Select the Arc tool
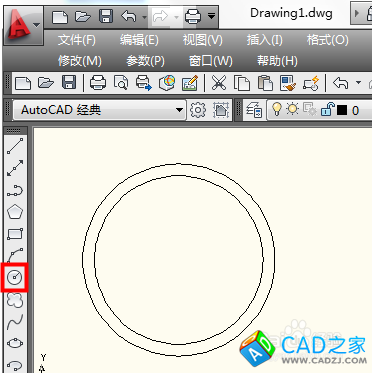This screenshot has width=372, height=373. pyautogui.click(x=15, y=255)
